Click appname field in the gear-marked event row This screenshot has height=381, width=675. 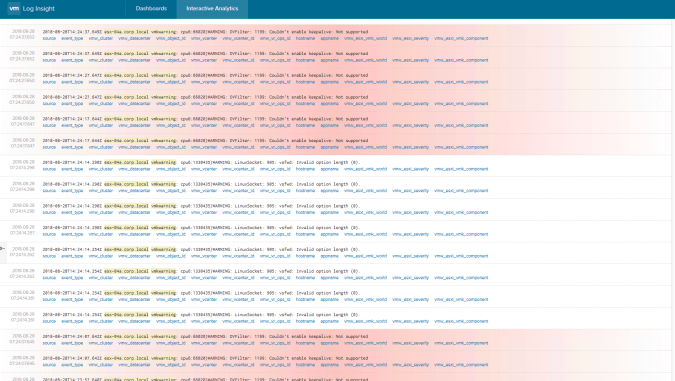330,256
